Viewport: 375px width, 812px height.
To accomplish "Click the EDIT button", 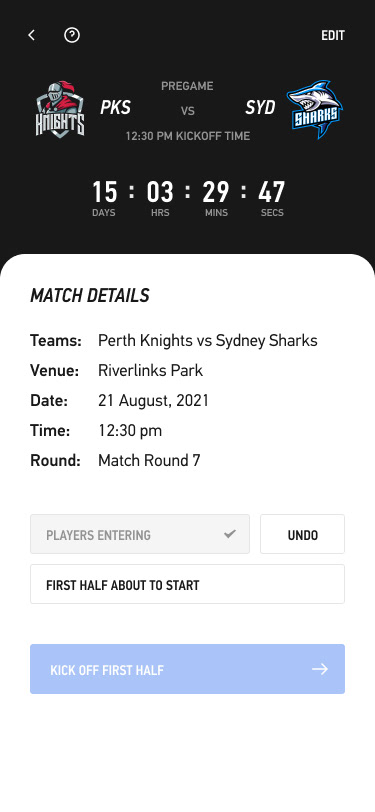I will point(333,35).
